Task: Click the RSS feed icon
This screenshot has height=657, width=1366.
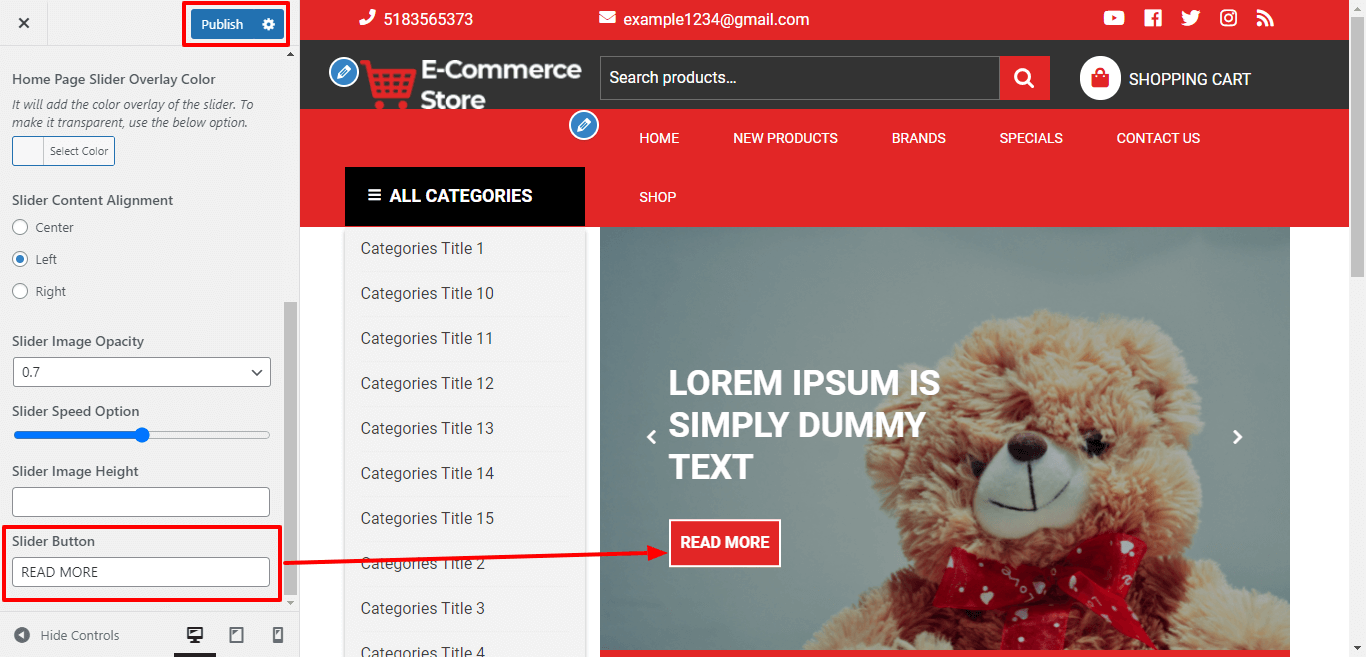Action: [1265, 18]
